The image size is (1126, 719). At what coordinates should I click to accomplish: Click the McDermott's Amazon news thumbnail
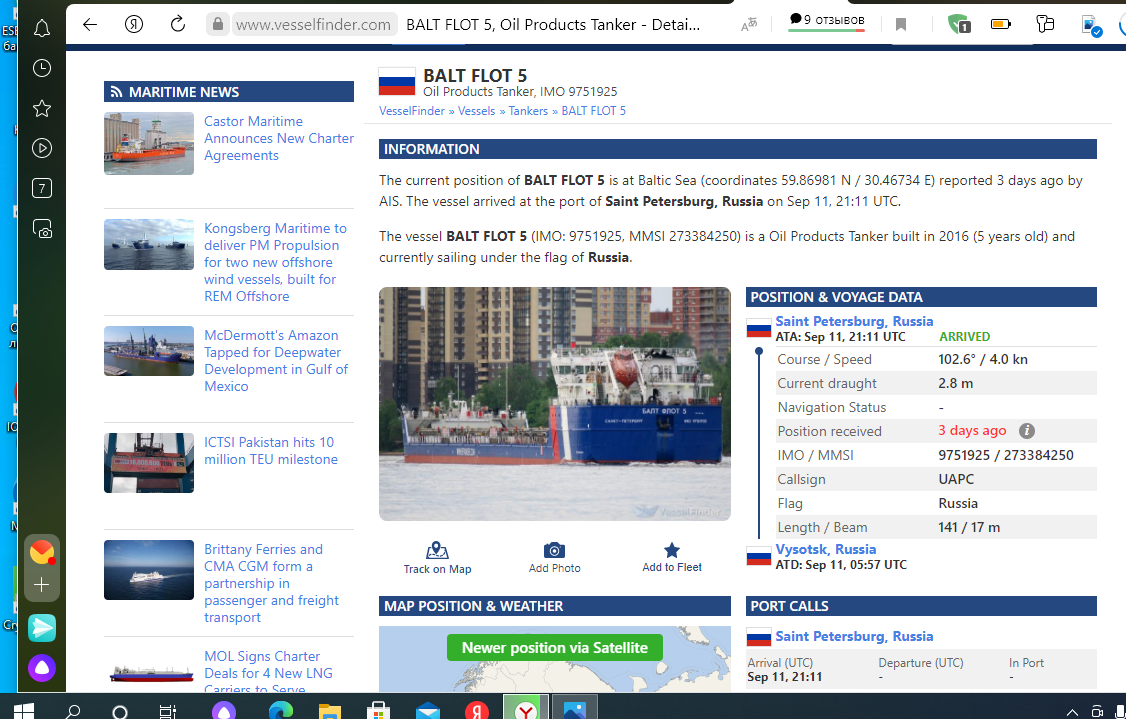(149, 351)
